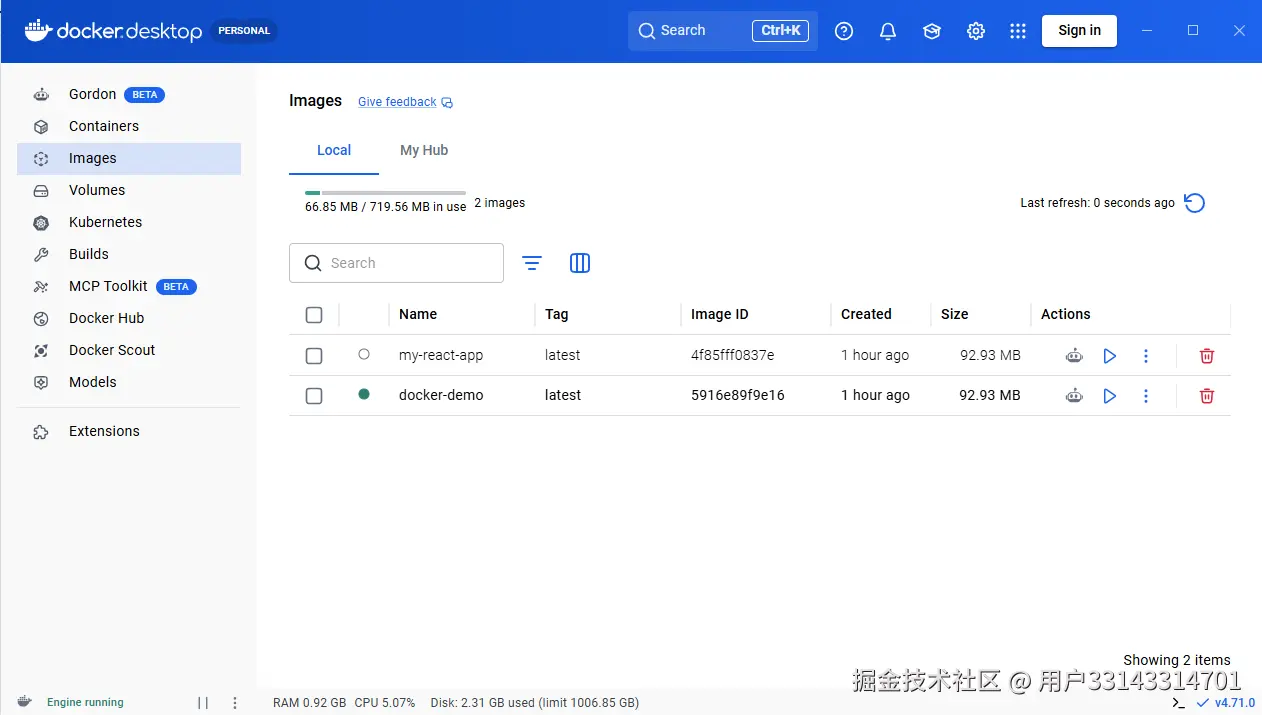
Task: Click the images Search field
Action: (396, 263)
